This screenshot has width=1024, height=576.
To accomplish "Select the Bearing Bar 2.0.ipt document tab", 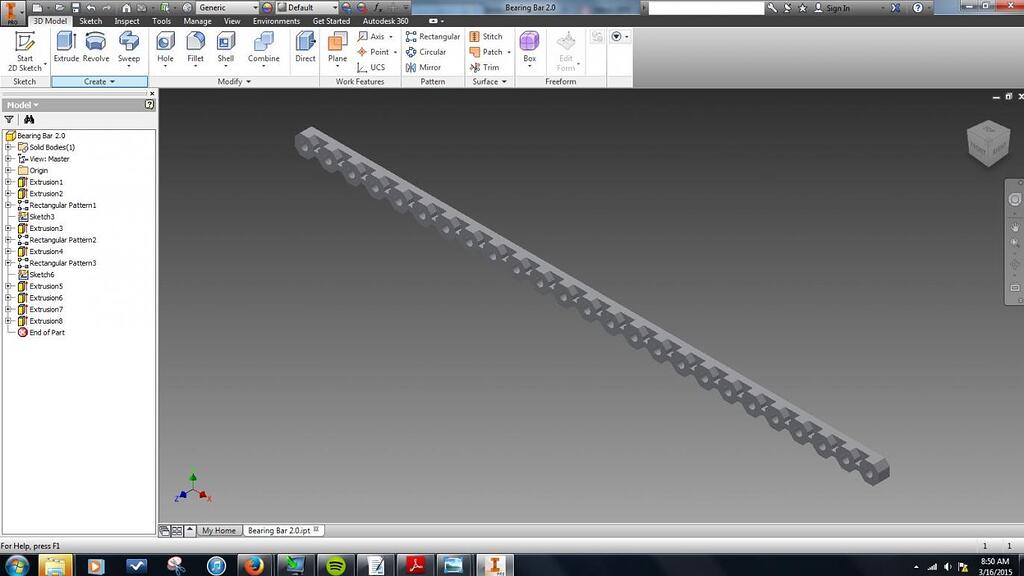I will [282, 530].
